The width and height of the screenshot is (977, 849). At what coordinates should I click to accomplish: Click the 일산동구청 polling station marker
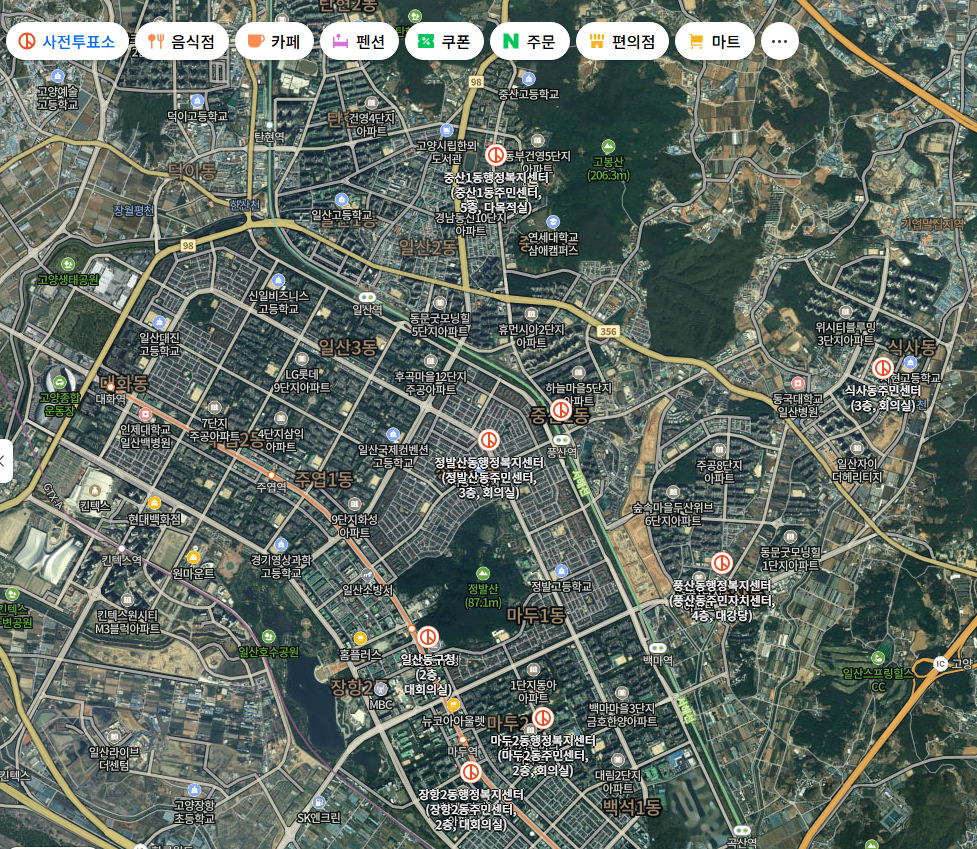(428, 637)
